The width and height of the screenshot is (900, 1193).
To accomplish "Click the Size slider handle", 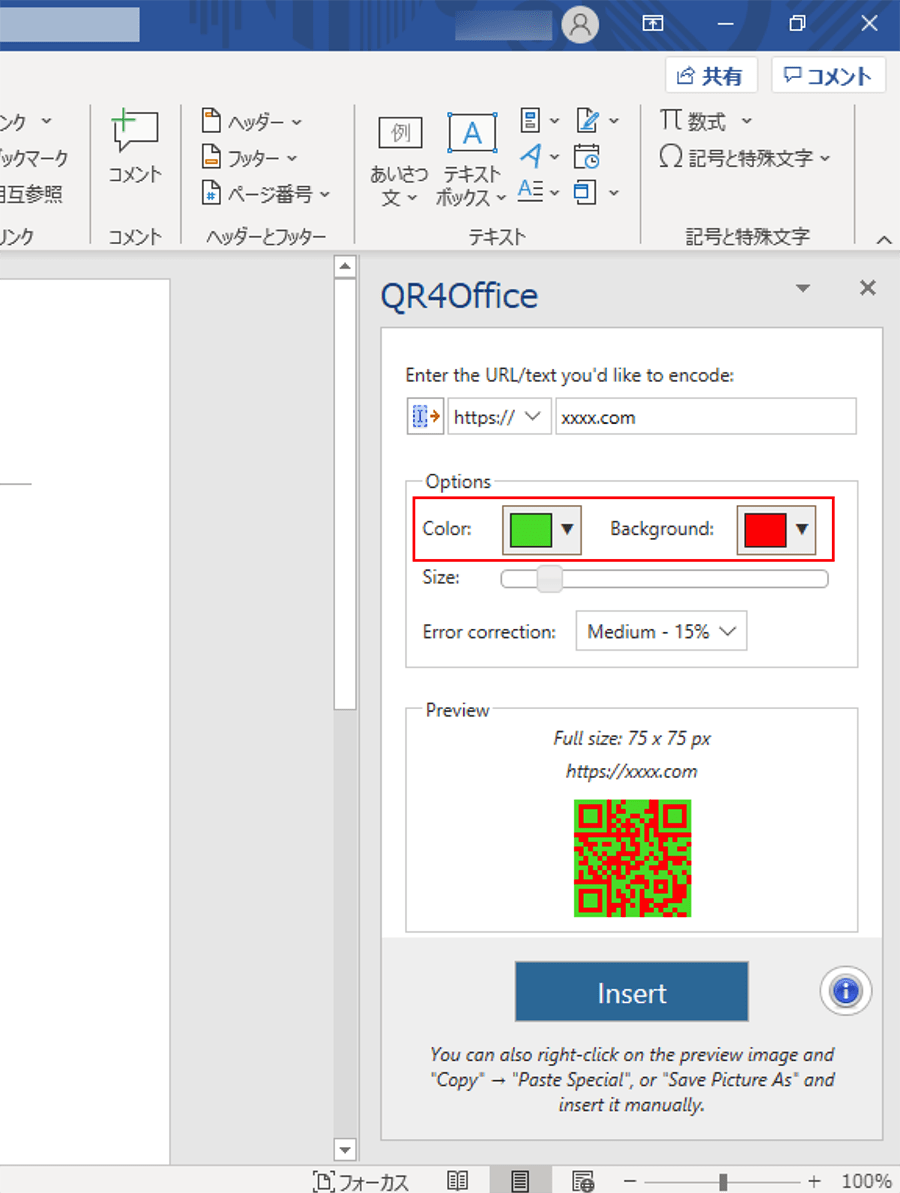I will tap(549, 579).
